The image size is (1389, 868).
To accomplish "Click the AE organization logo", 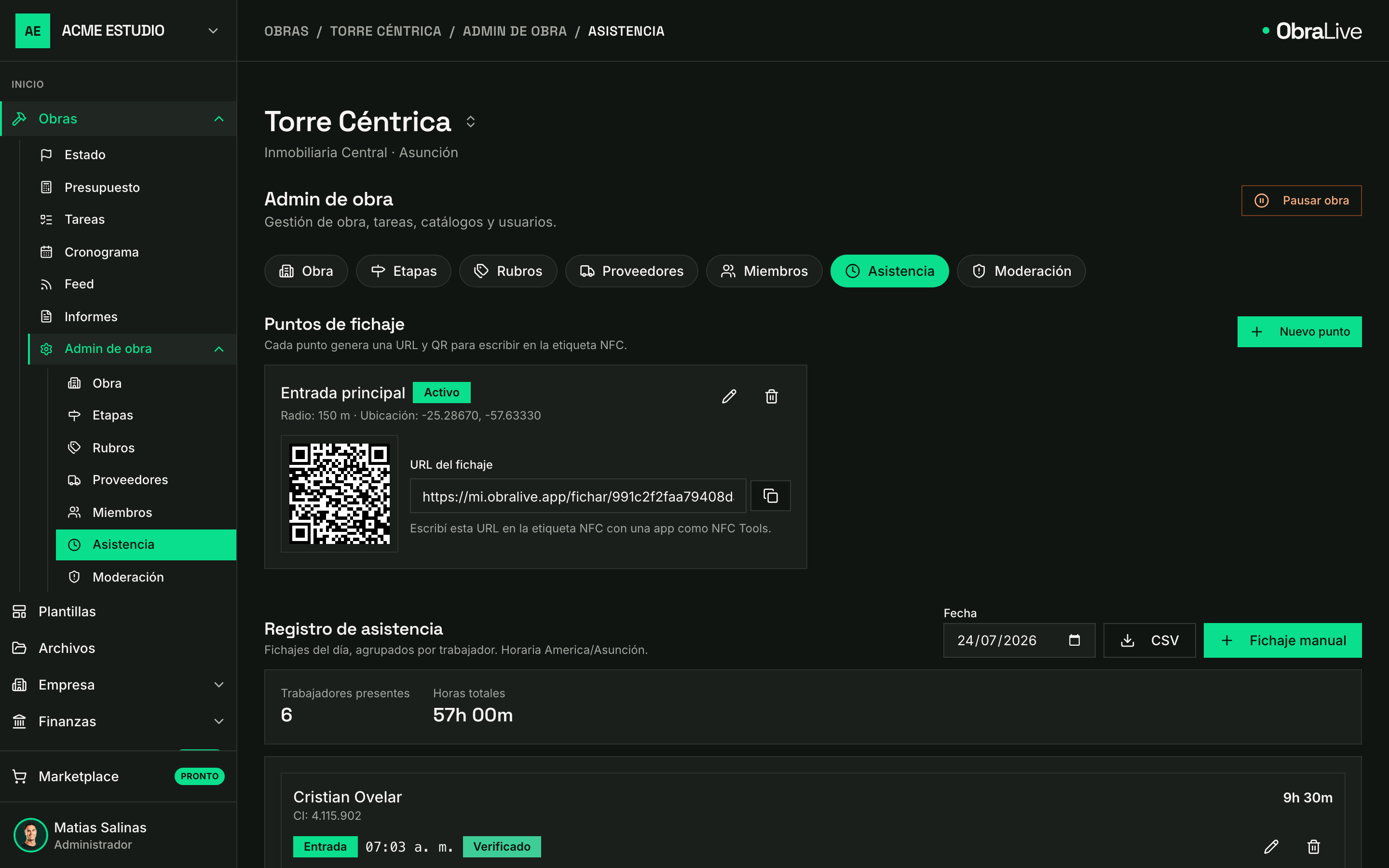I will pyautogui.click(x=33, y=30).
